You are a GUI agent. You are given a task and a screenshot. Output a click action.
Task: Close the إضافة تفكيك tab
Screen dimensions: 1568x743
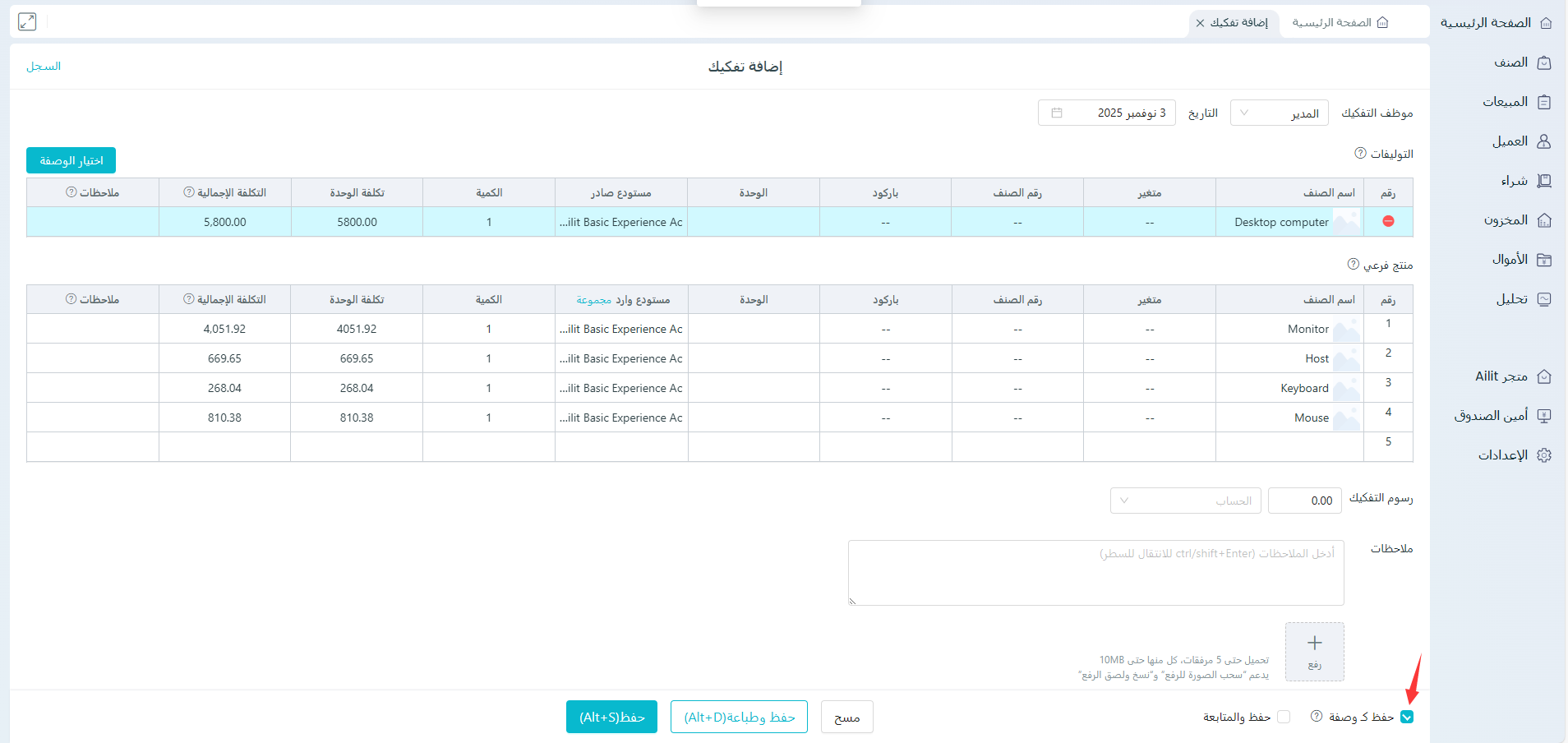(1200, 23)
